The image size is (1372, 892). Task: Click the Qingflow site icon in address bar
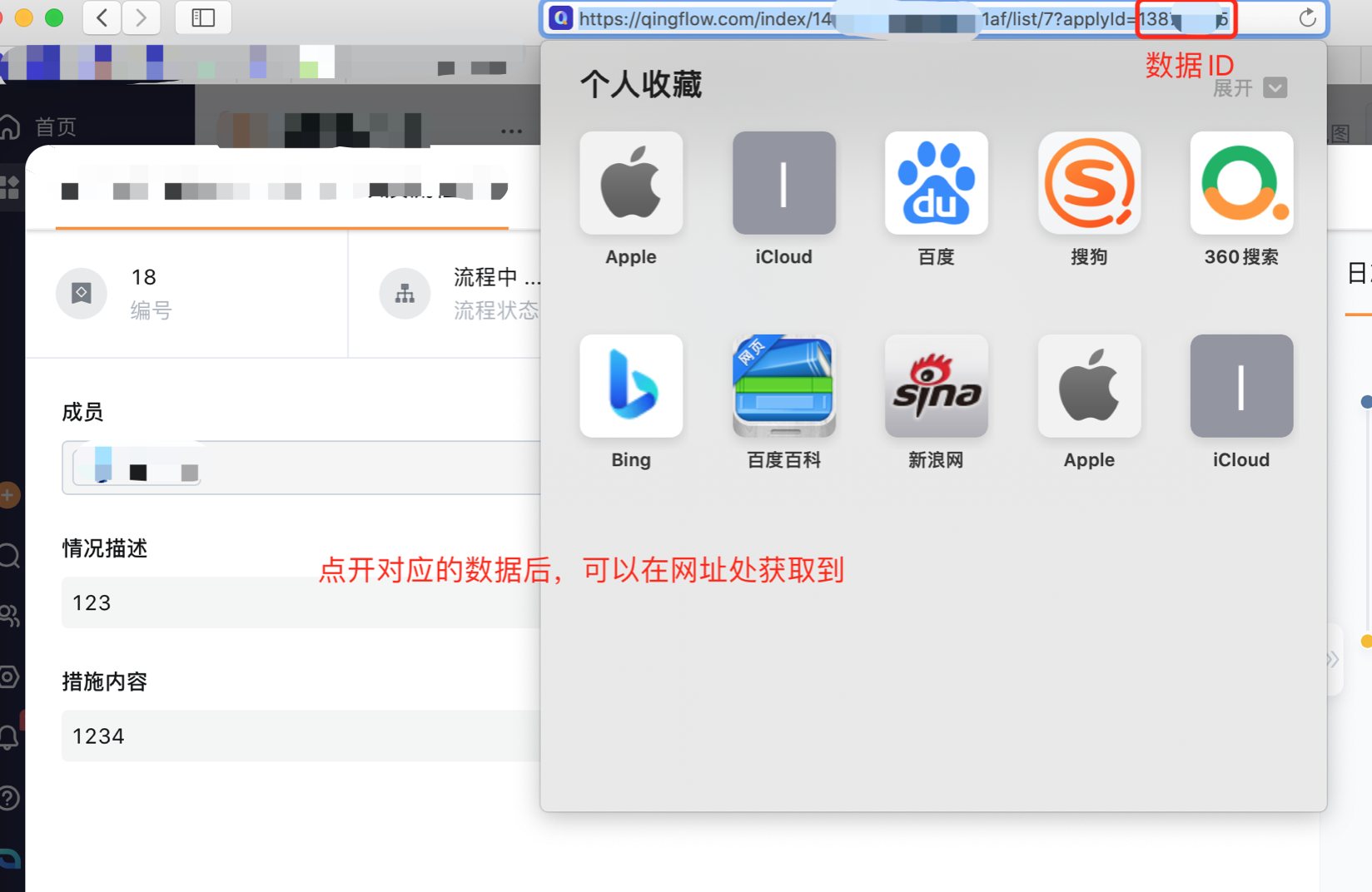click(561, 18)
